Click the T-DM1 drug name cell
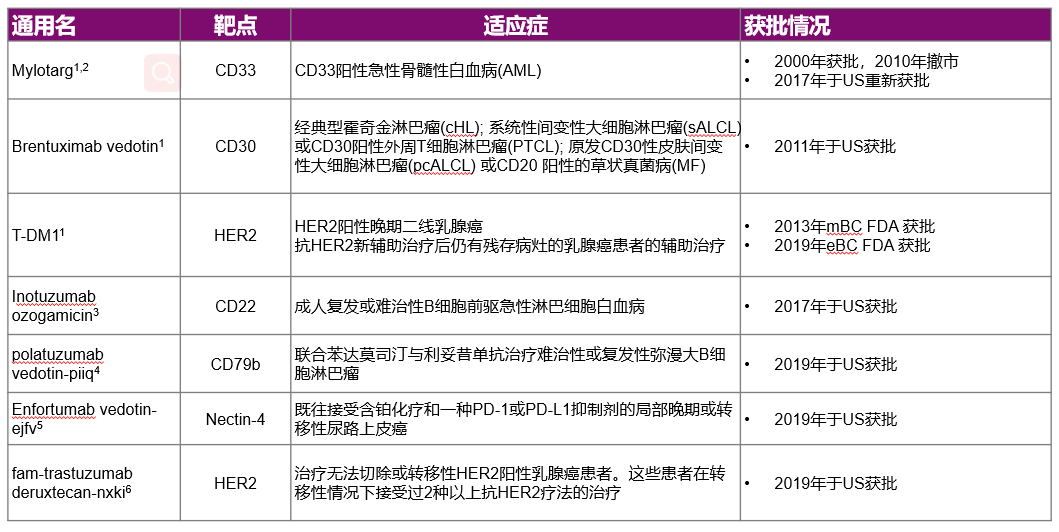1059x532 pixels. tap(94, 235)
